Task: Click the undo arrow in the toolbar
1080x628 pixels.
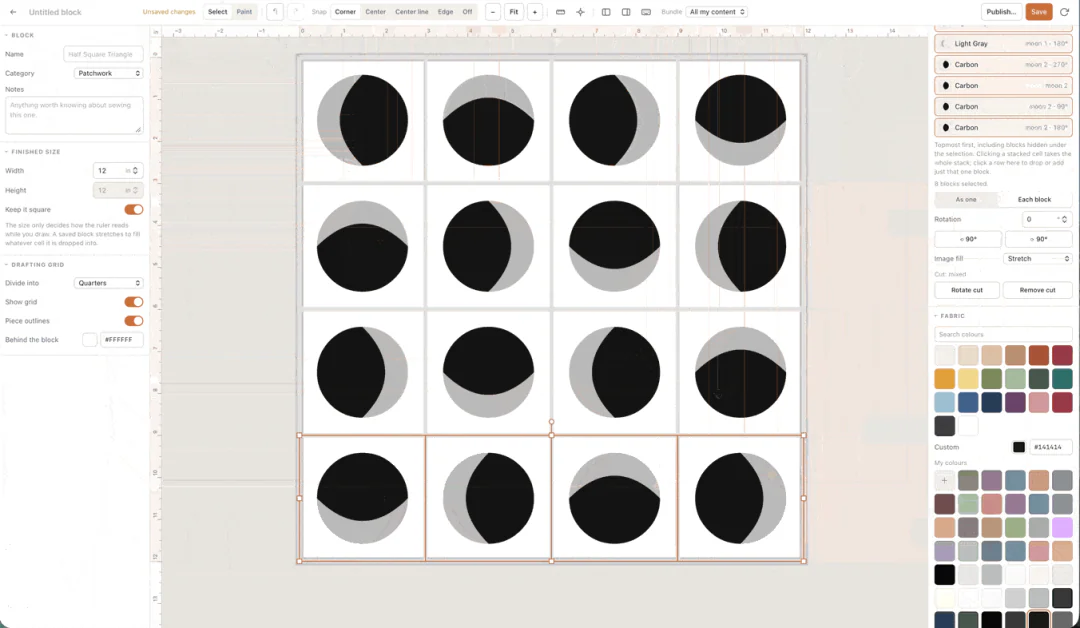Action: point(275,12)
